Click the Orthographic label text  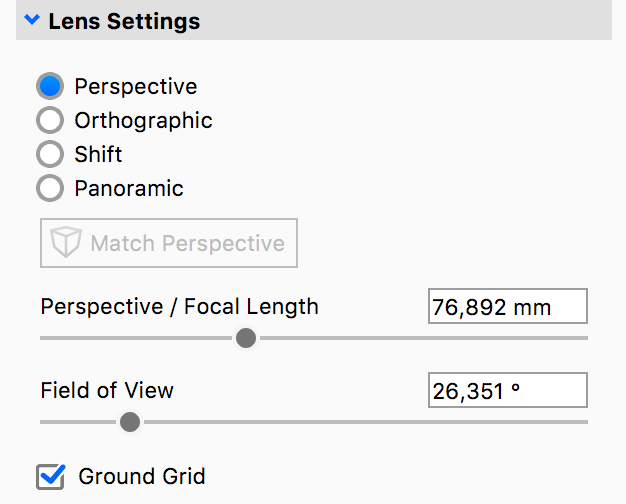(143, 121)
